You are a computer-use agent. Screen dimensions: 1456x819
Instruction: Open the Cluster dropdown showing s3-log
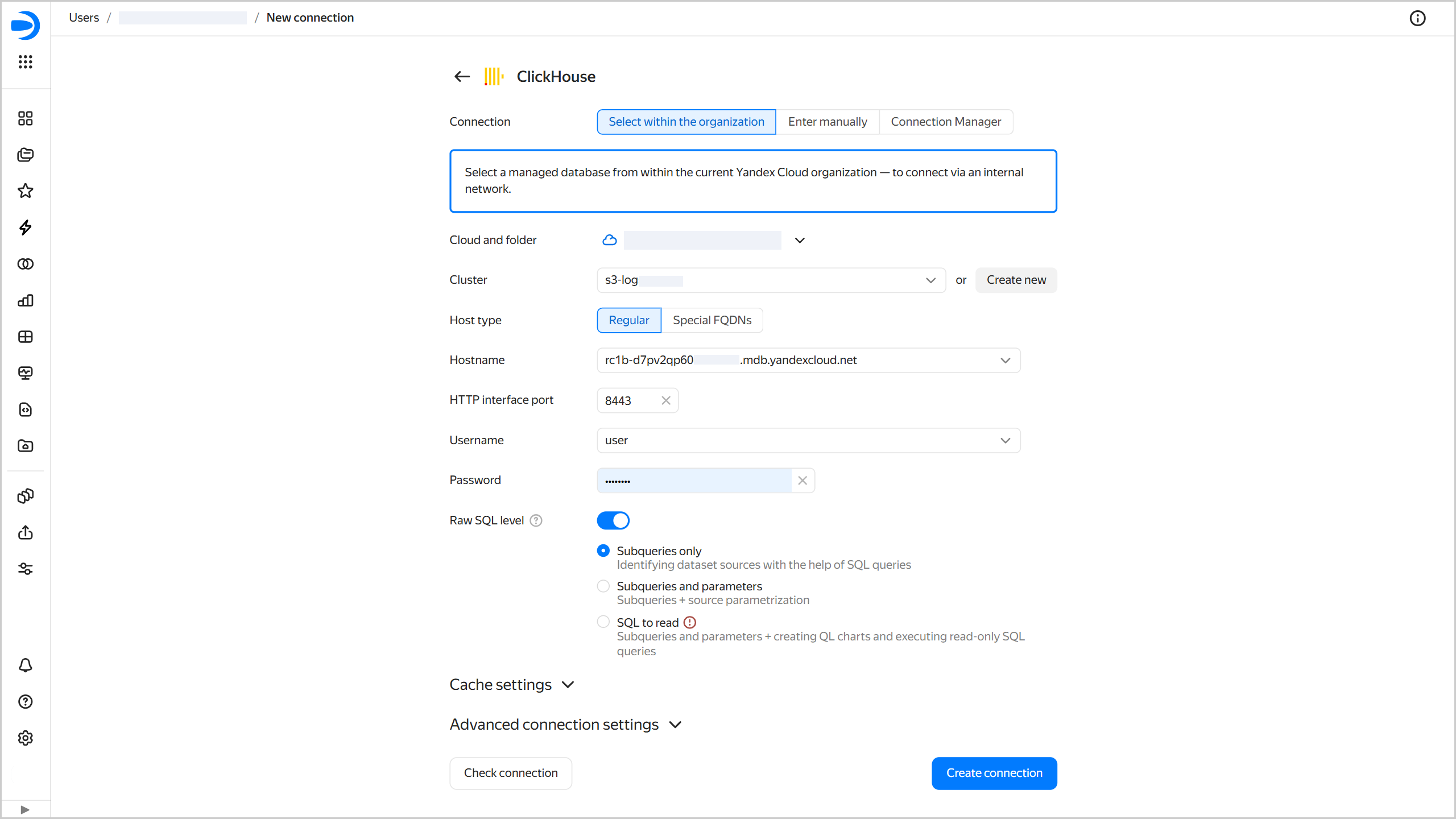click(771, 280)
